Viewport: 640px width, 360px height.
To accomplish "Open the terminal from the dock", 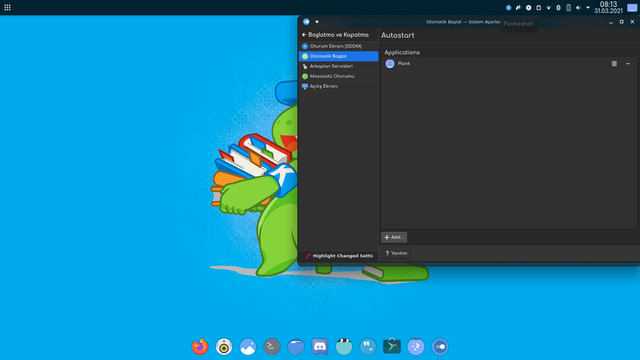I will (x=272, y=347).
